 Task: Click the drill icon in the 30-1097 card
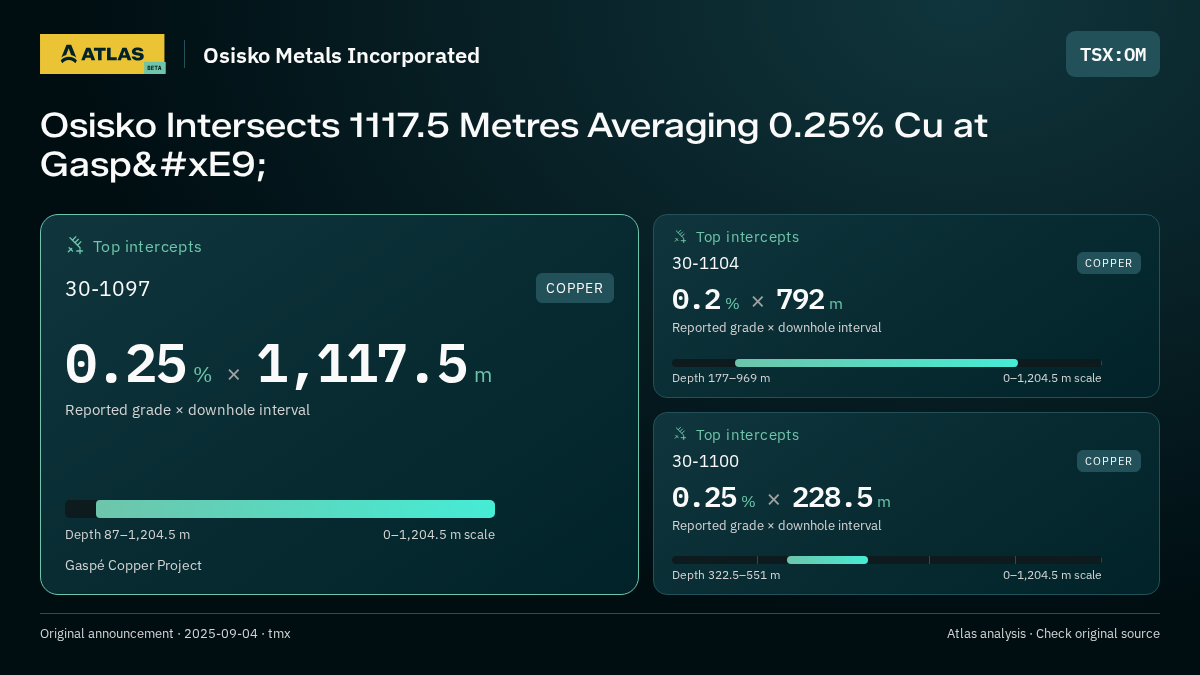click(75, 246)
